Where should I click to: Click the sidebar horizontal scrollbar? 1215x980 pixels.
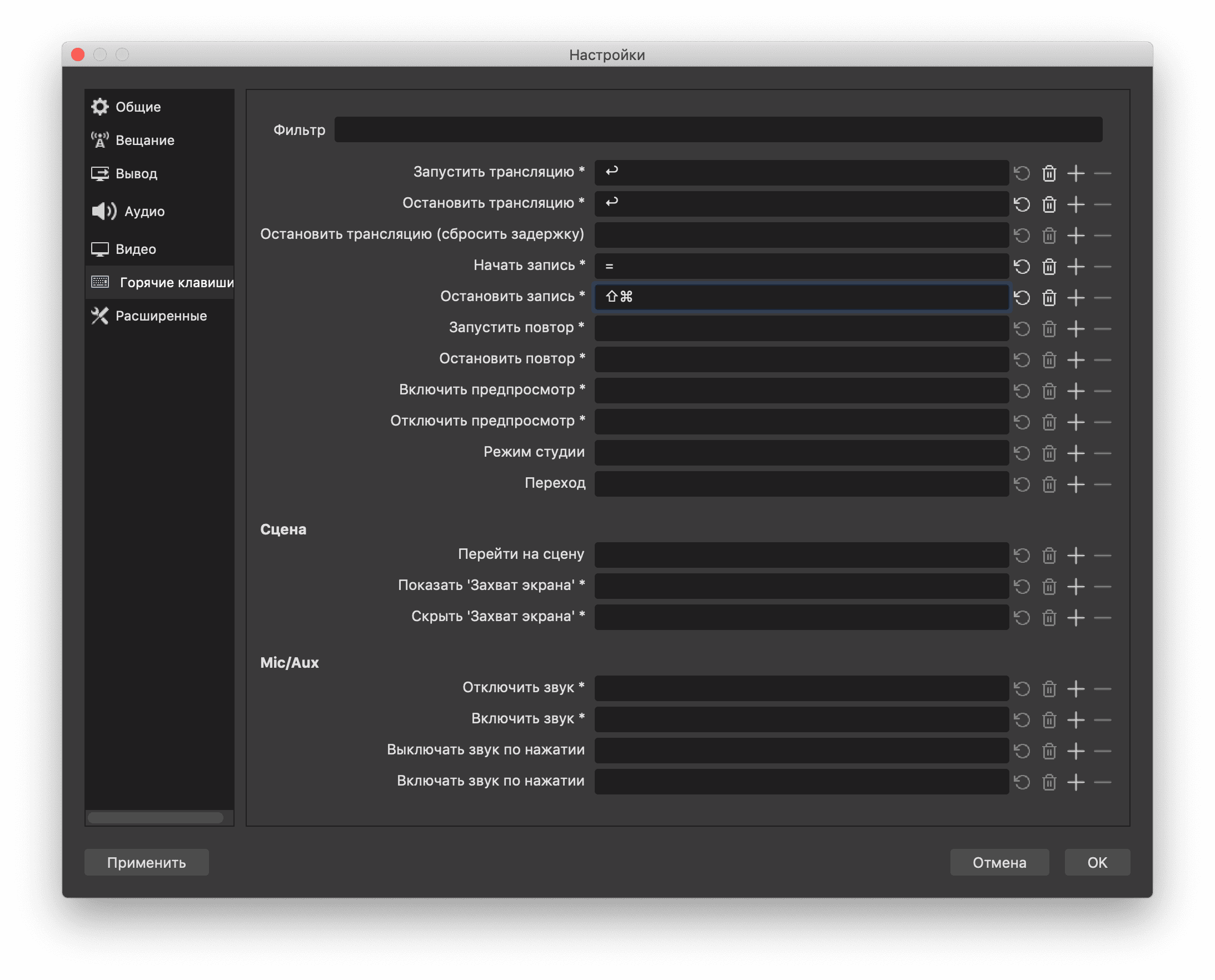(155, 818)
